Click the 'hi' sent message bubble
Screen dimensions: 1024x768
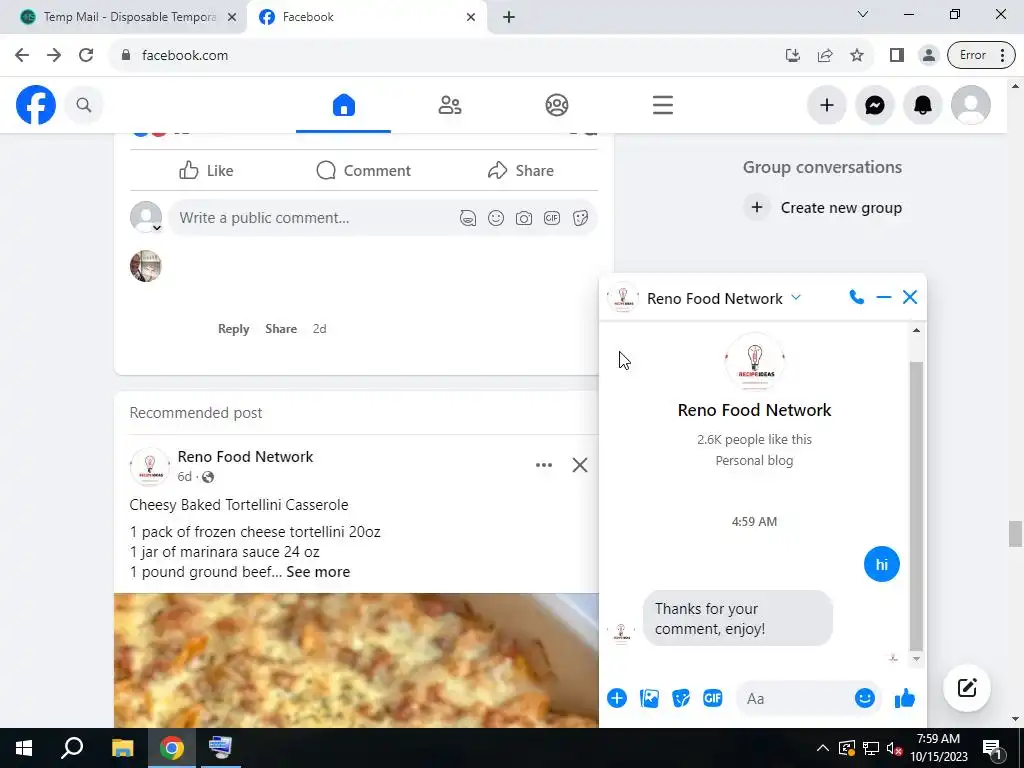882,564
